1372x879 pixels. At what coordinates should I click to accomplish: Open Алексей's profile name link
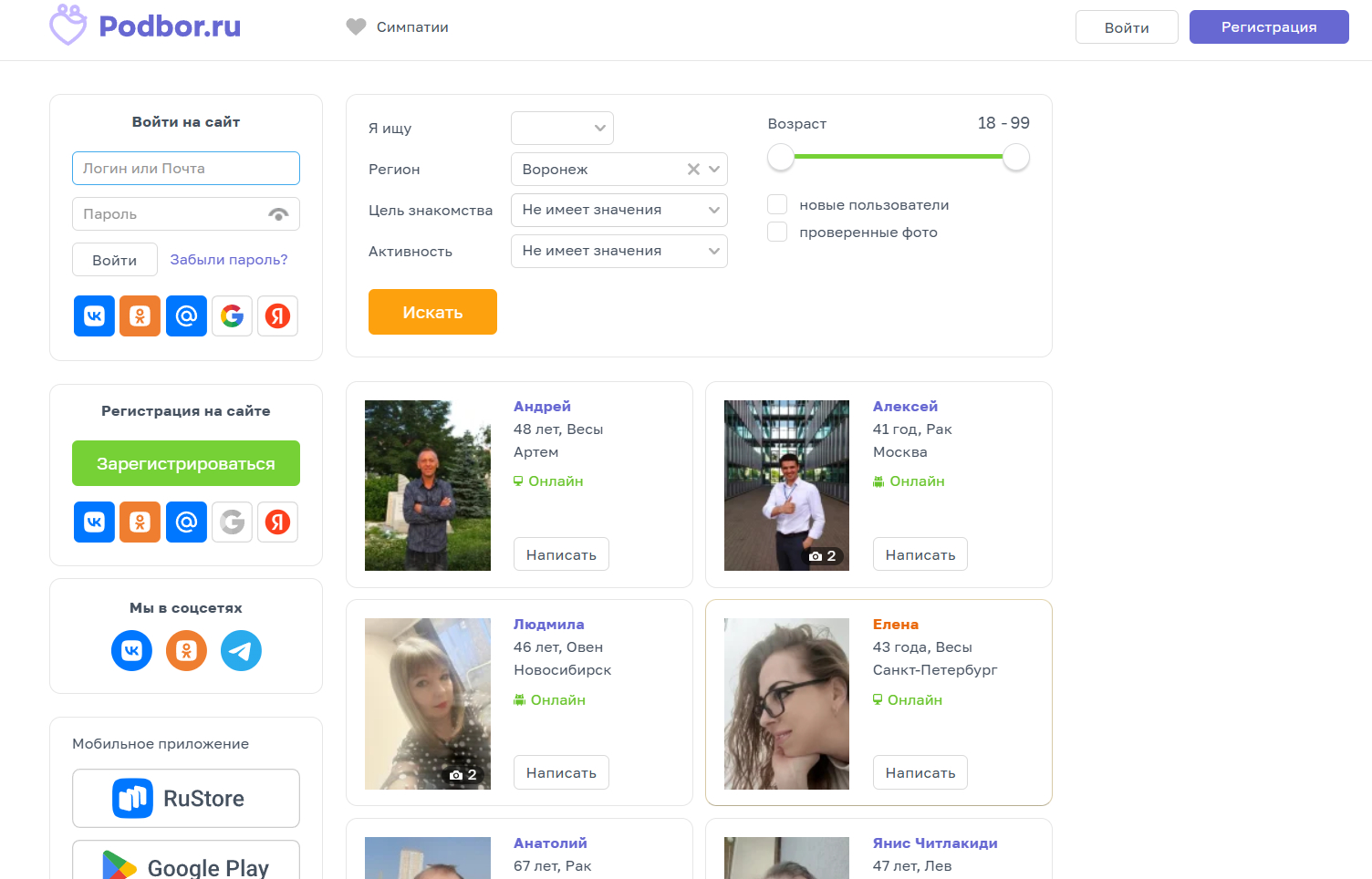click(905, 407)
